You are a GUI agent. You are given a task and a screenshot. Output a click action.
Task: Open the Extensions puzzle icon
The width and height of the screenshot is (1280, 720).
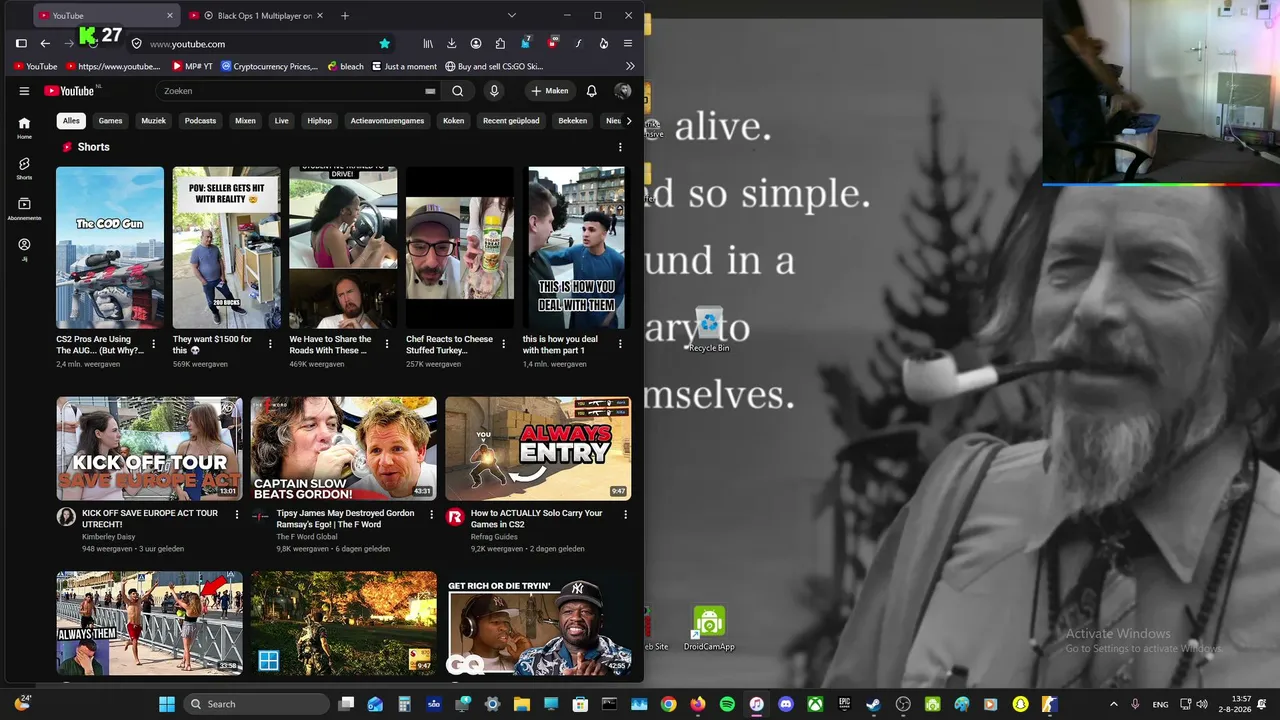[500, 44]
